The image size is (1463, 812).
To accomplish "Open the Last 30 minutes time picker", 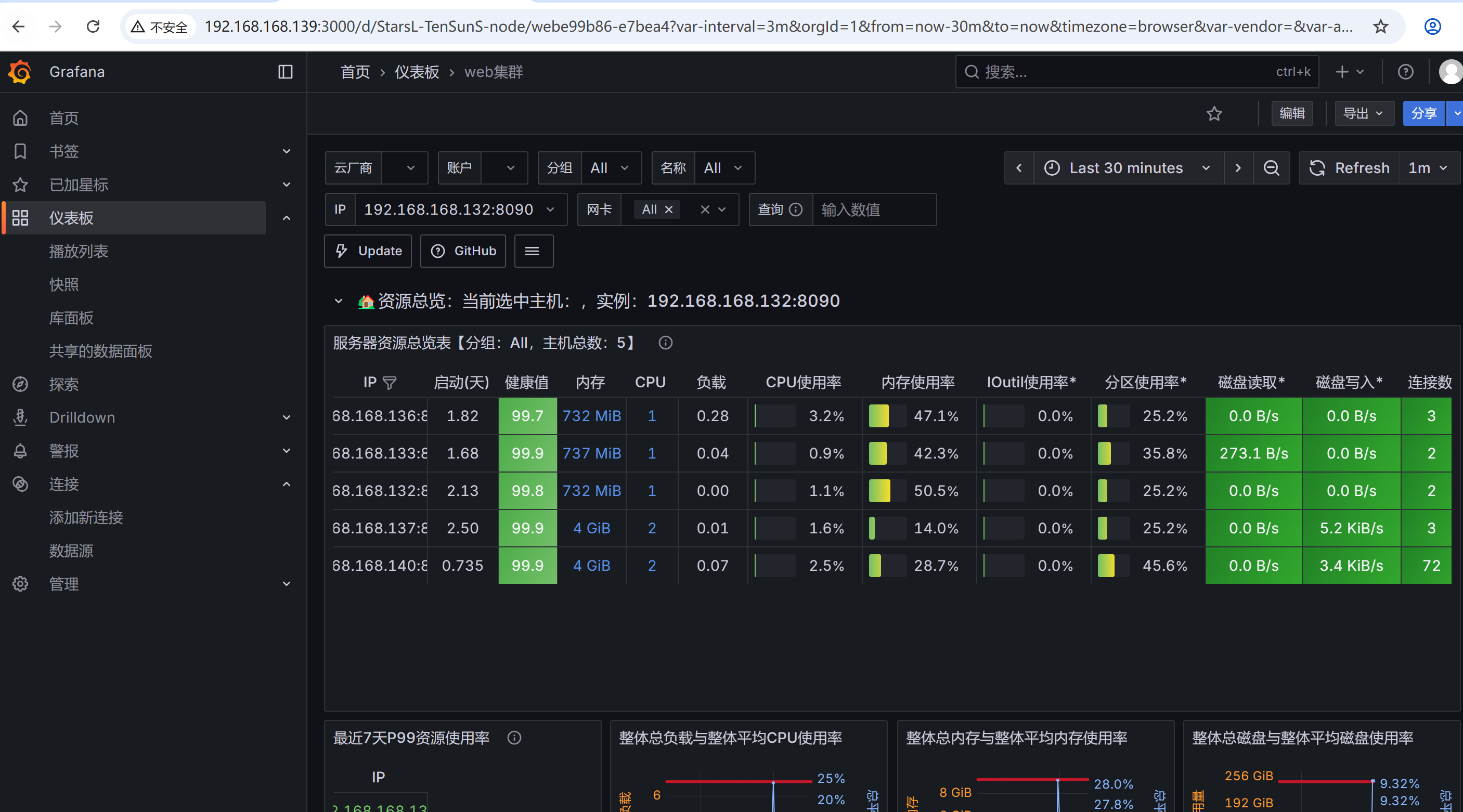I will point(1128,168).
